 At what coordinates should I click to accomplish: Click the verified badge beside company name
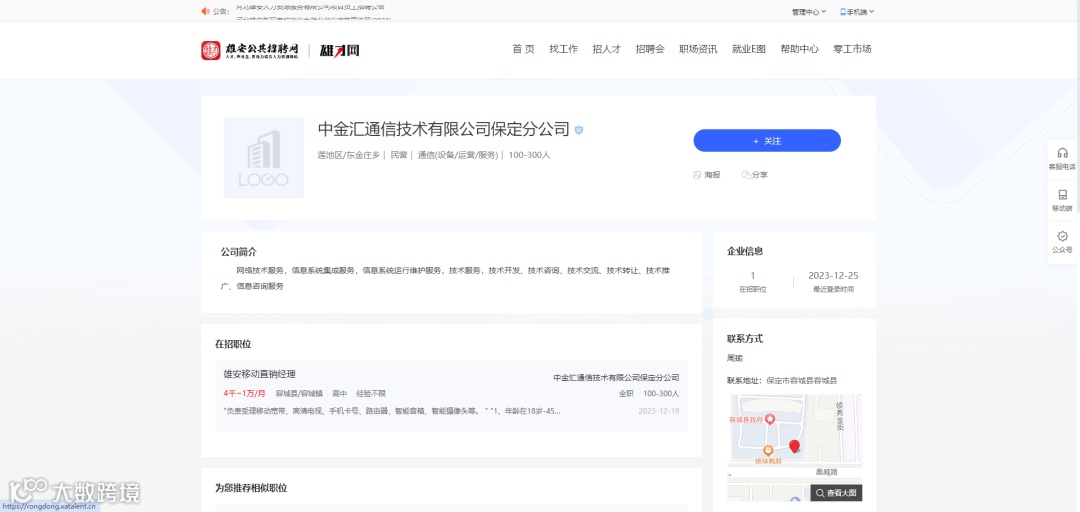579,130
